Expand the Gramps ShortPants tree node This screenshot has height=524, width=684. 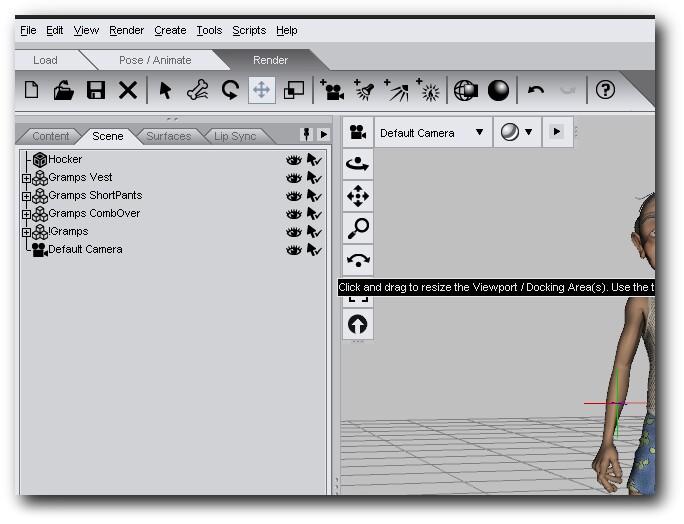click(x=26, y=196)
